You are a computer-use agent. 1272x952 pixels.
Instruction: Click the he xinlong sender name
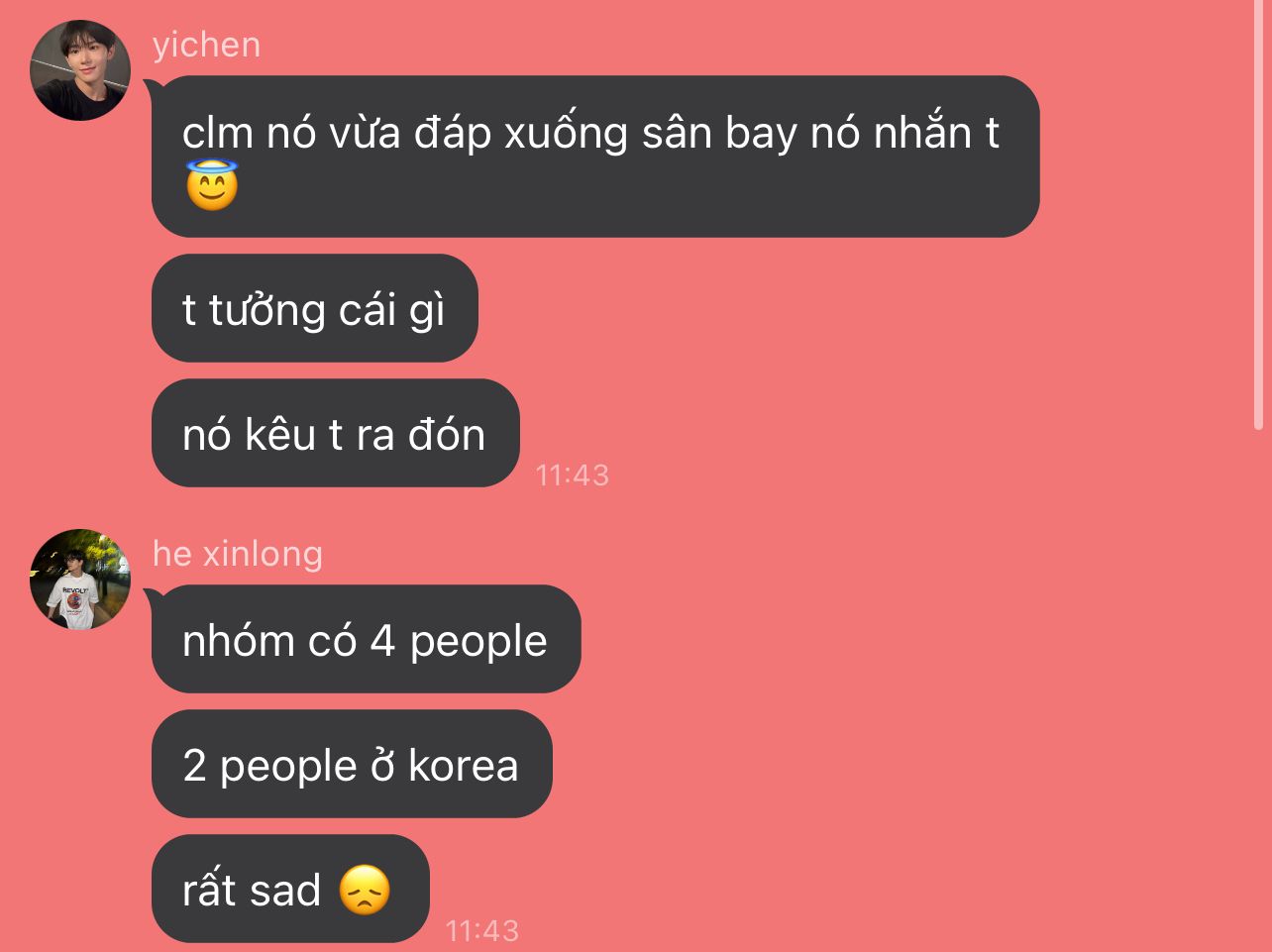(238, 554)
